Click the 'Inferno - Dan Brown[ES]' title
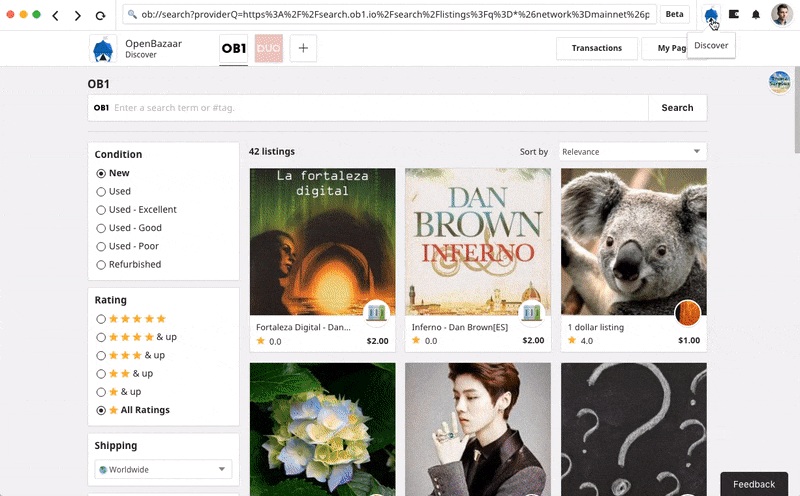 click(x=460, y=327)
